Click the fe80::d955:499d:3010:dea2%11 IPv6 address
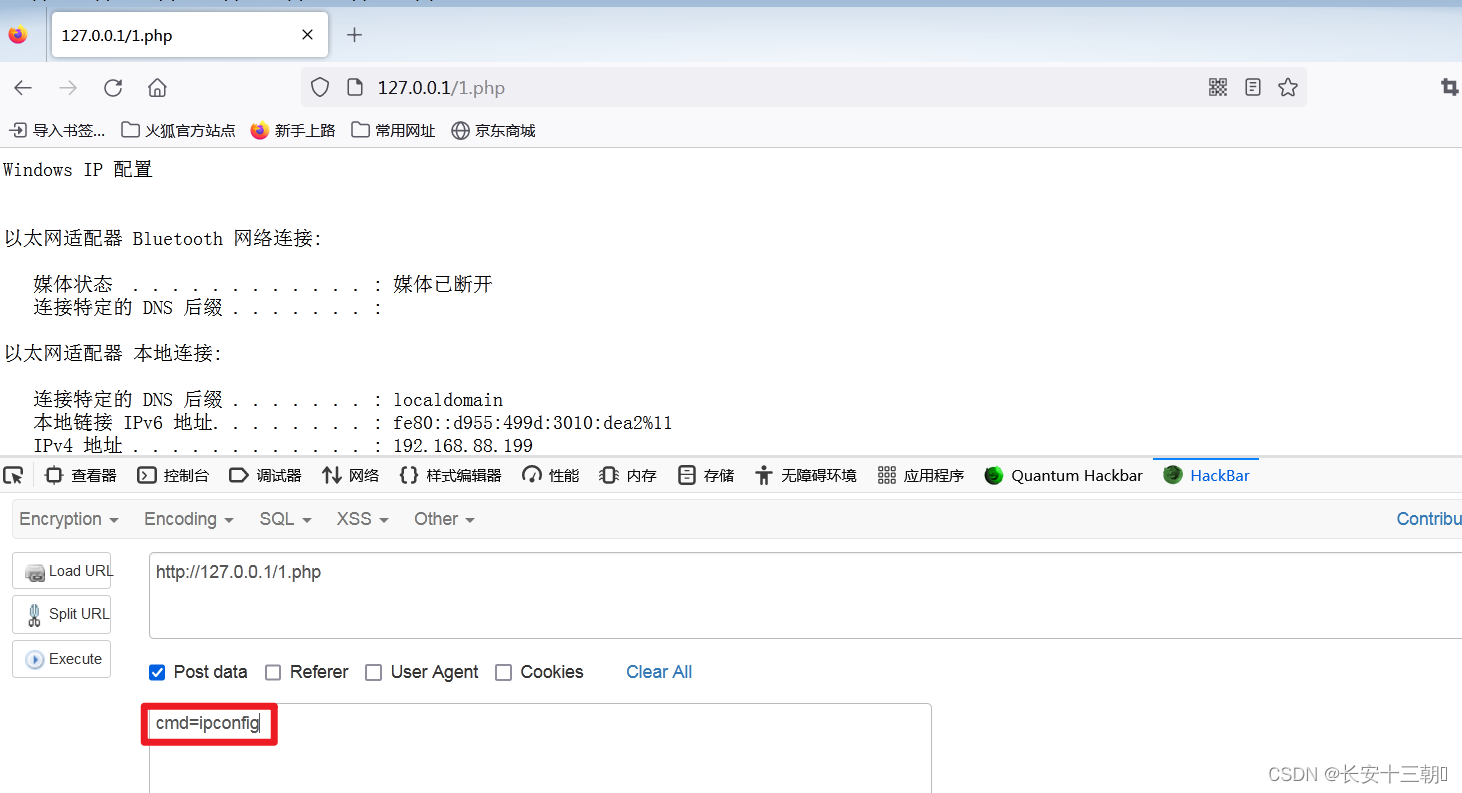 (533, 423)
